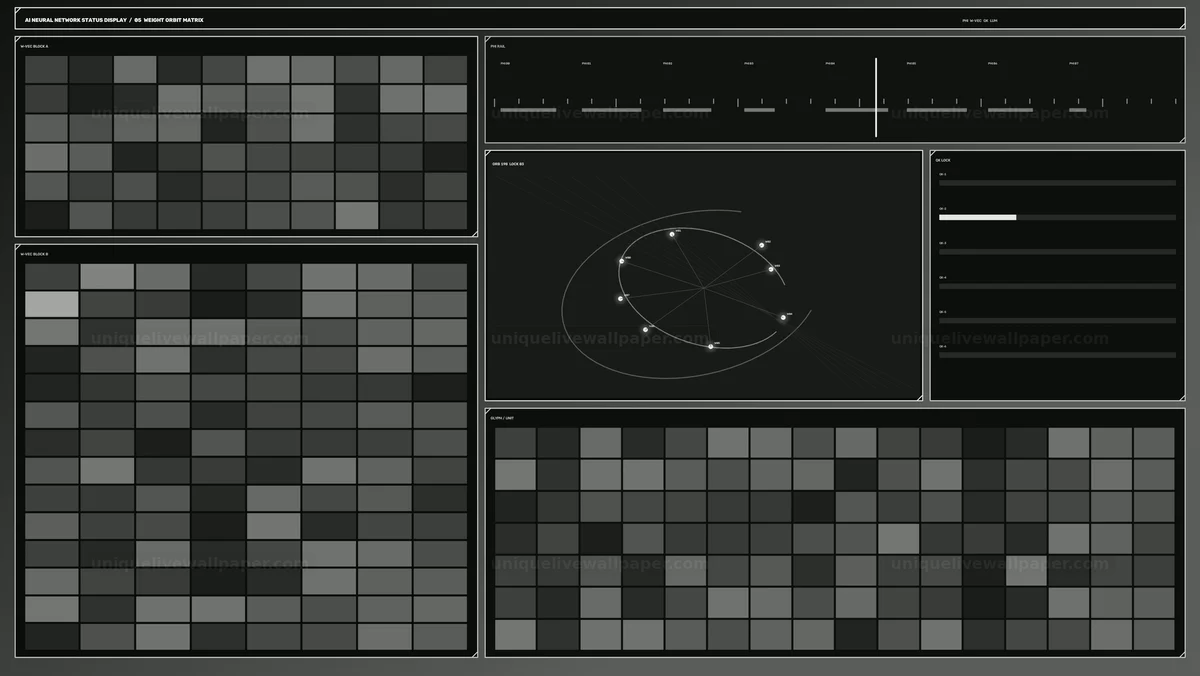The width and height of the screenshot is (1200, 676).
Task: Click the OK-4 lock progress bar
Action: point(1057,286)
